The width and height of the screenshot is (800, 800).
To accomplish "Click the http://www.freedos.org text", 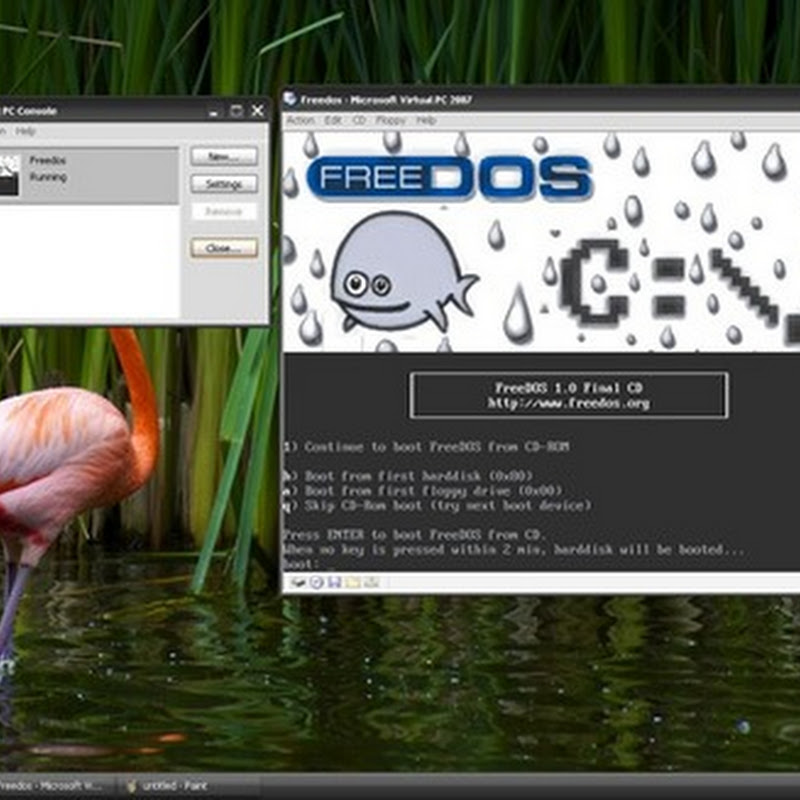I will tap(568, 404).
